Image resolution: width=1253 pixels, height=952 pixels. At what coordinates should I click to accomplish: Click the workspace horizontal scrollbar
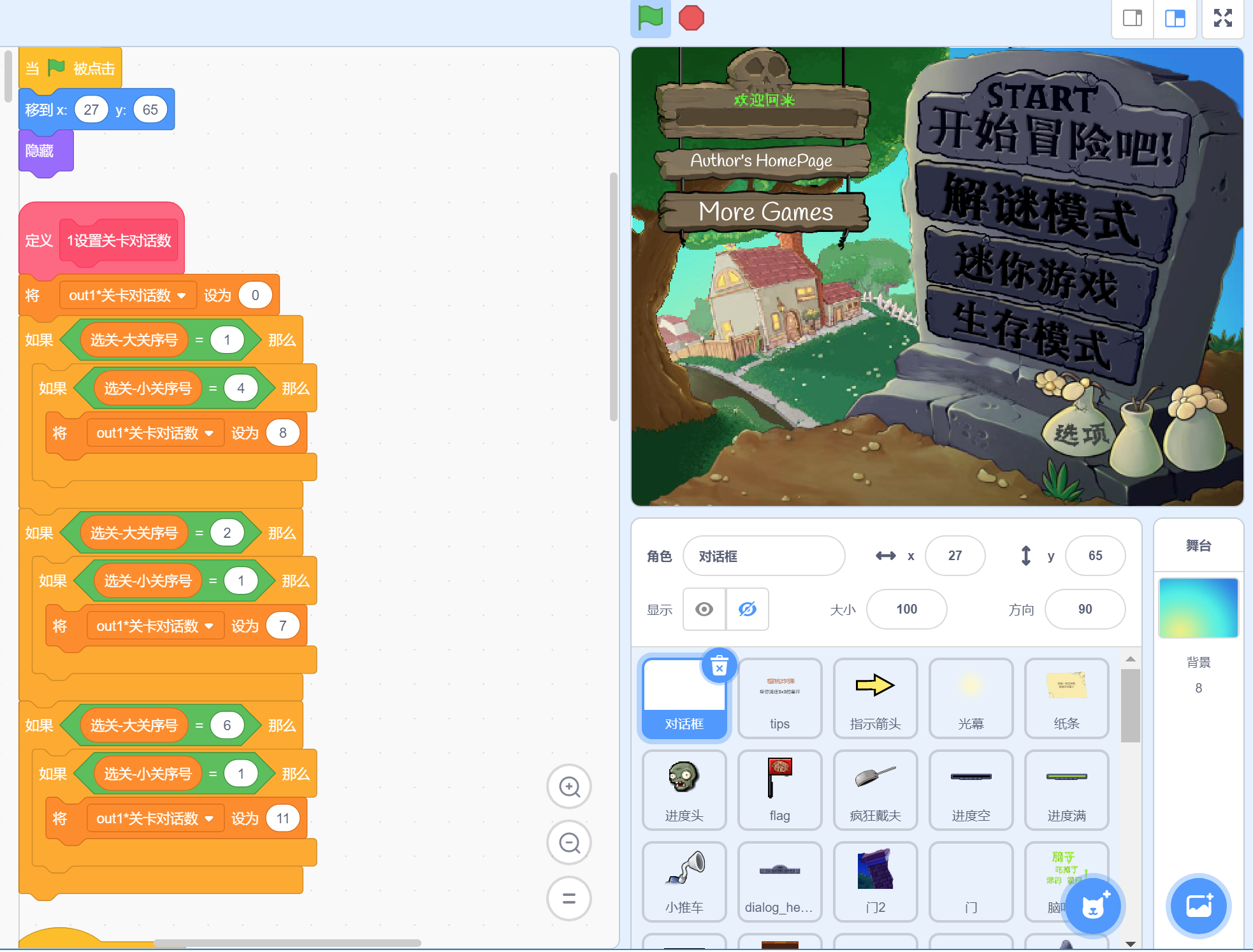pyautogui.click(x=287, y=942)
